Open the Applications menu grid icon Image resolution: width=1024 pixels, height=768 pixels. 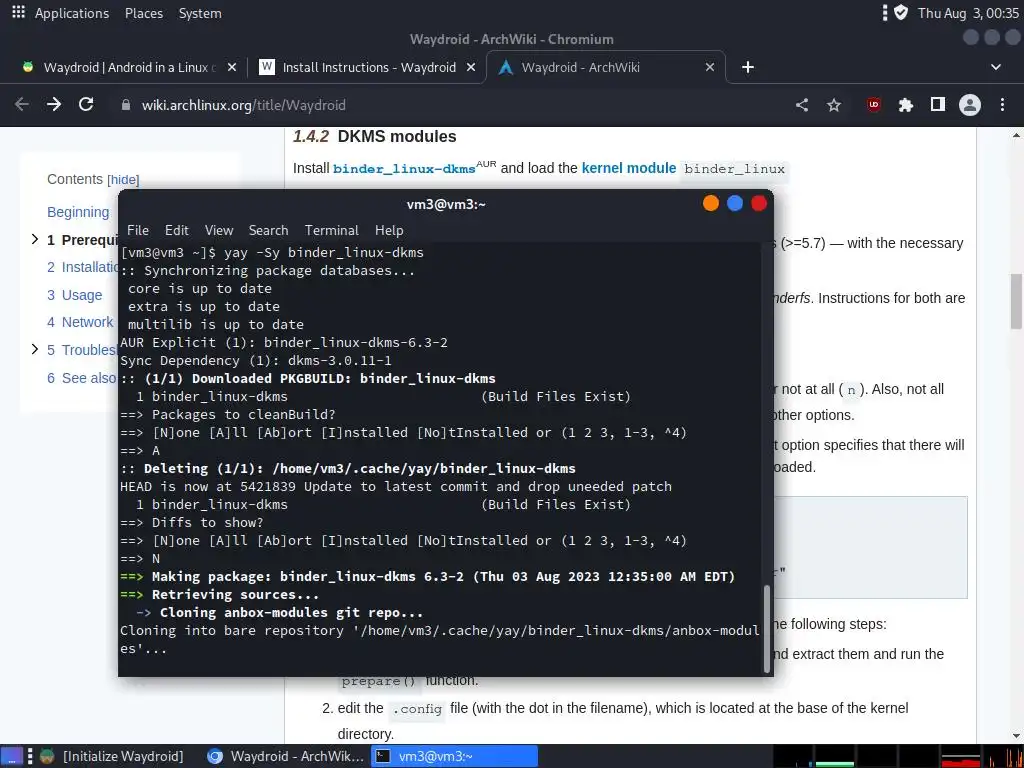18,12
